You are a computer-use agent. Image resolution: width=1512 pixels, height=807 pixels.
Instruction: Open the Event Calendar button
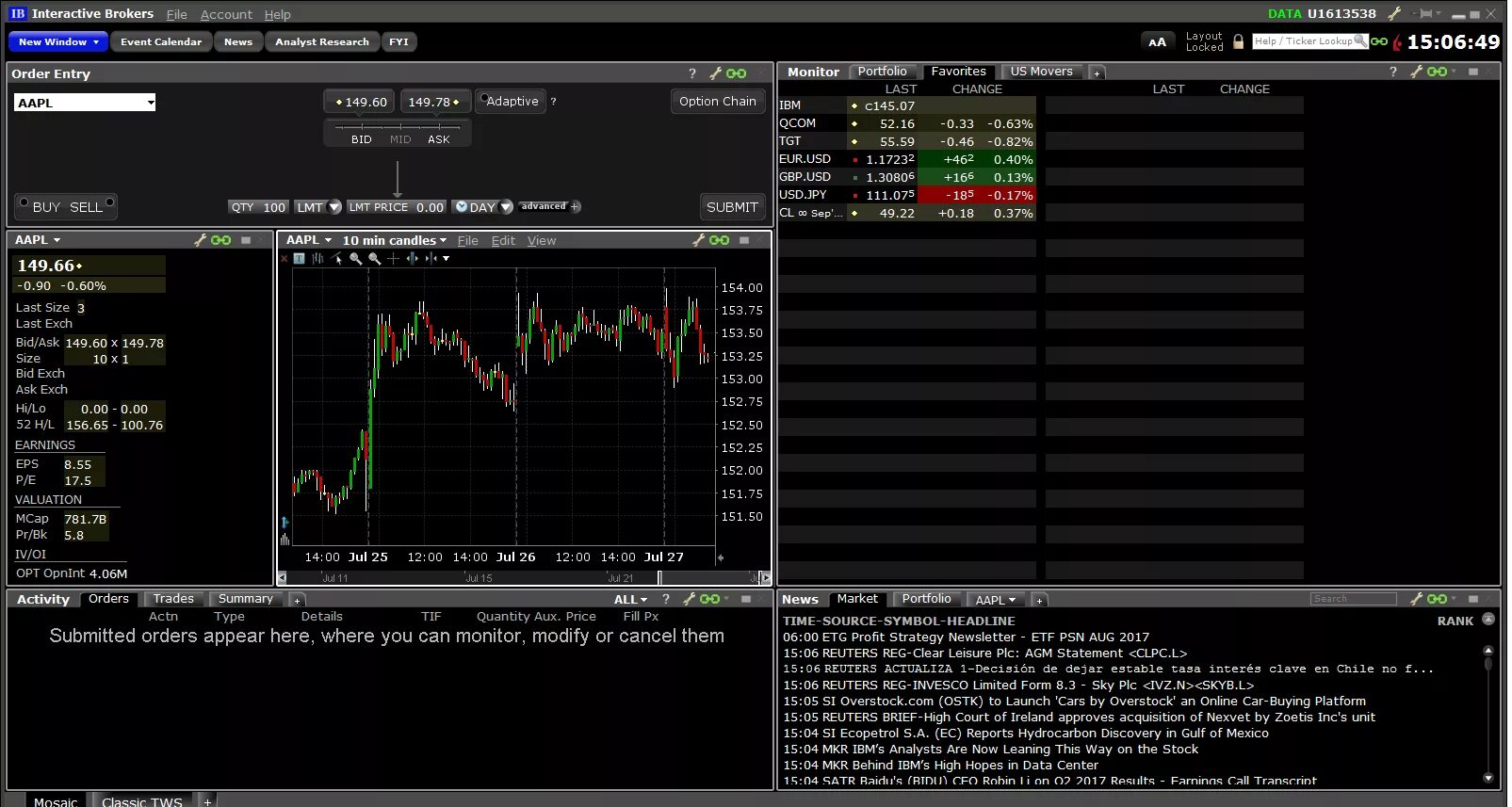[161, 41]
